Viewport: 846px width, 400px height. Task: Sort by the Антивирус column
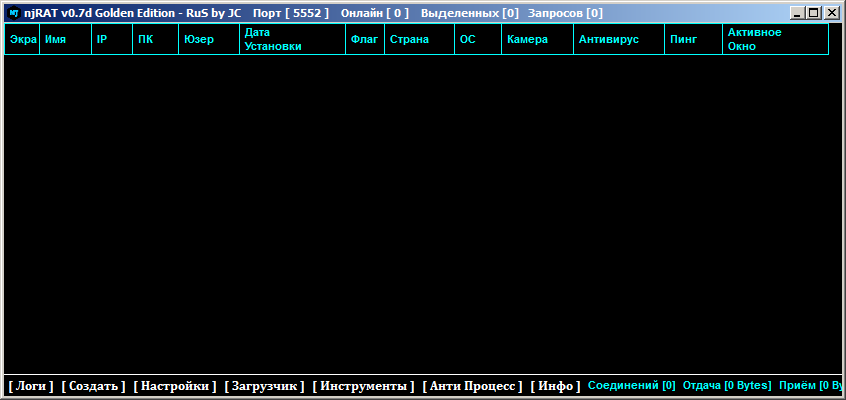618,39
